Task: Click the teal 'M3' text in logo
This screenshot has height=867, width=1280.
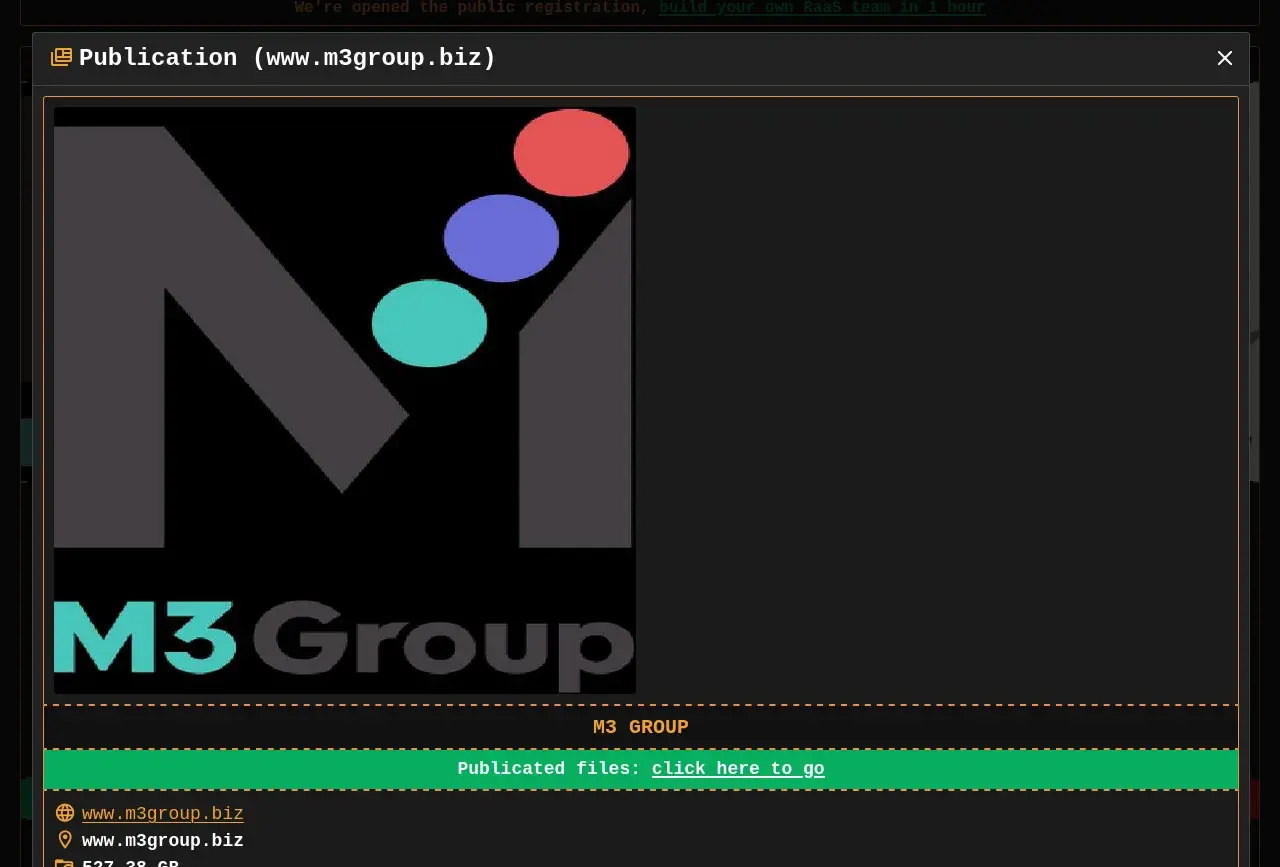Action: 144,637
